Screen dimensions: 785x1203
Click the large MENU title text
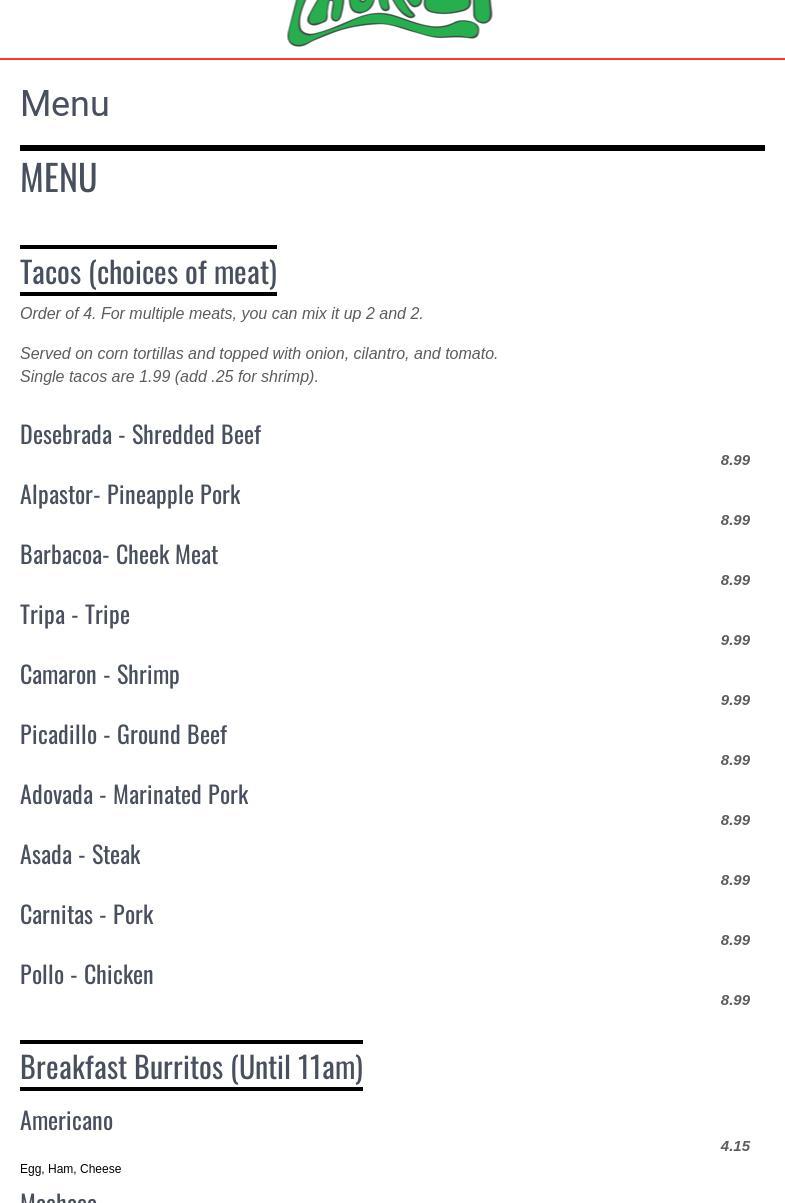(x=59, y=177)
